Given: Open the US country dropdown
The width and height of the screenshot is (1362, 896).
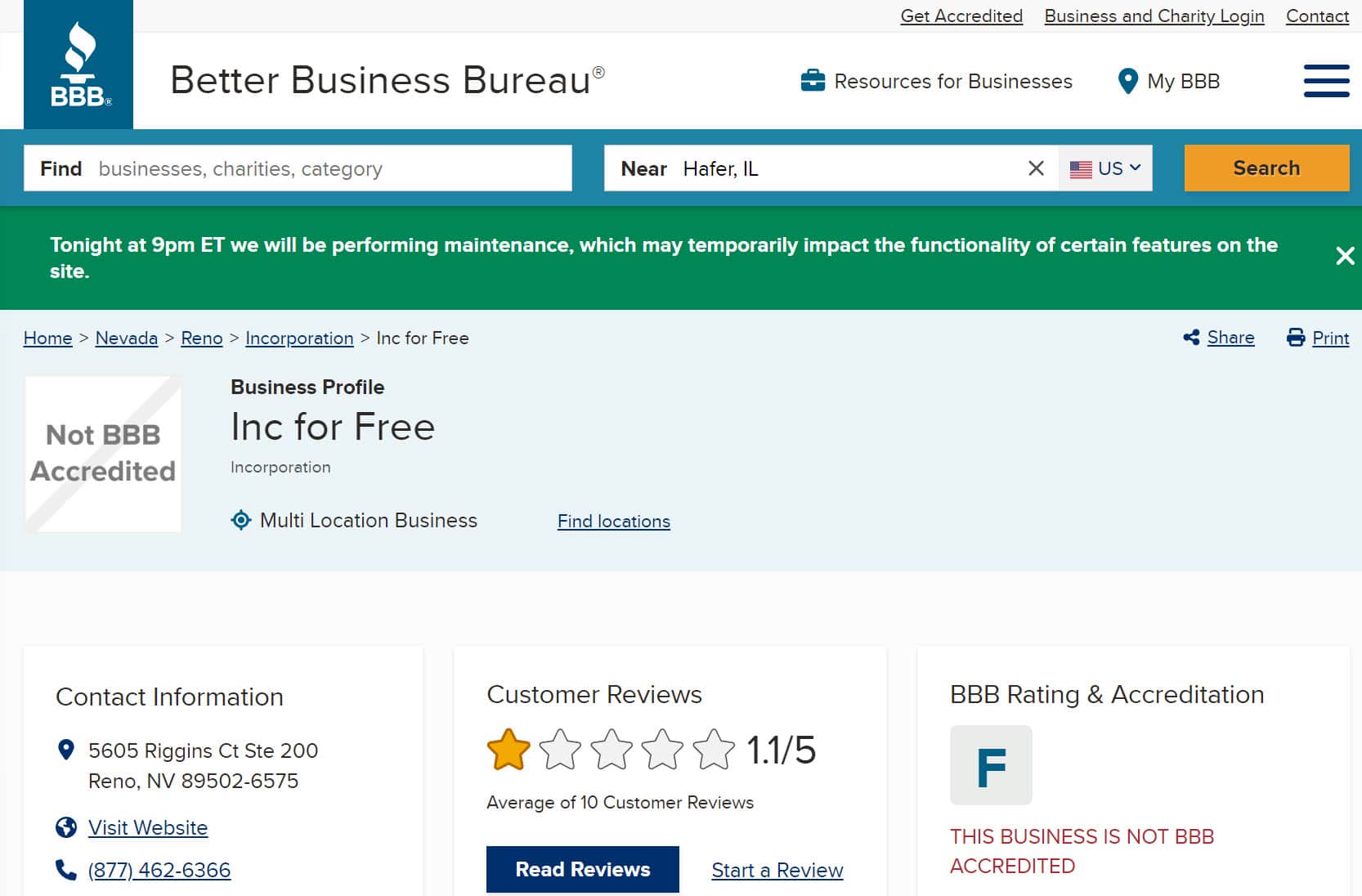Looking at the screenshot, I should 1105,168.
